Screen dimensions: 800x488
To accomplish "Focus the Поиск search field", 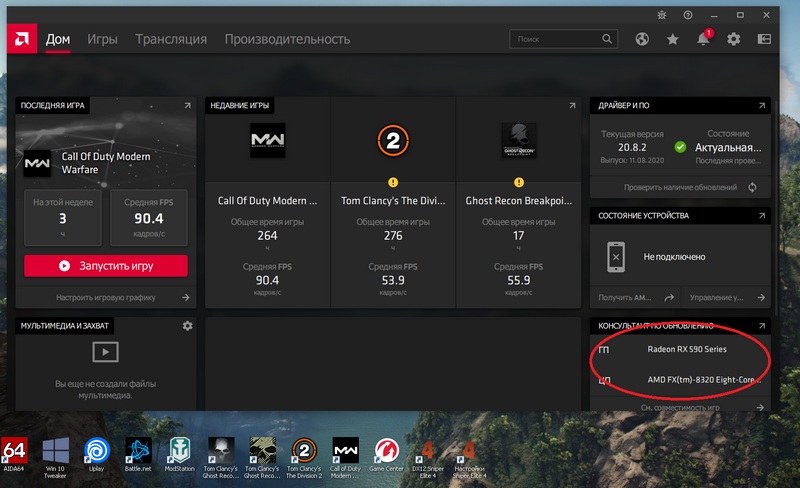I will (563, 39).
